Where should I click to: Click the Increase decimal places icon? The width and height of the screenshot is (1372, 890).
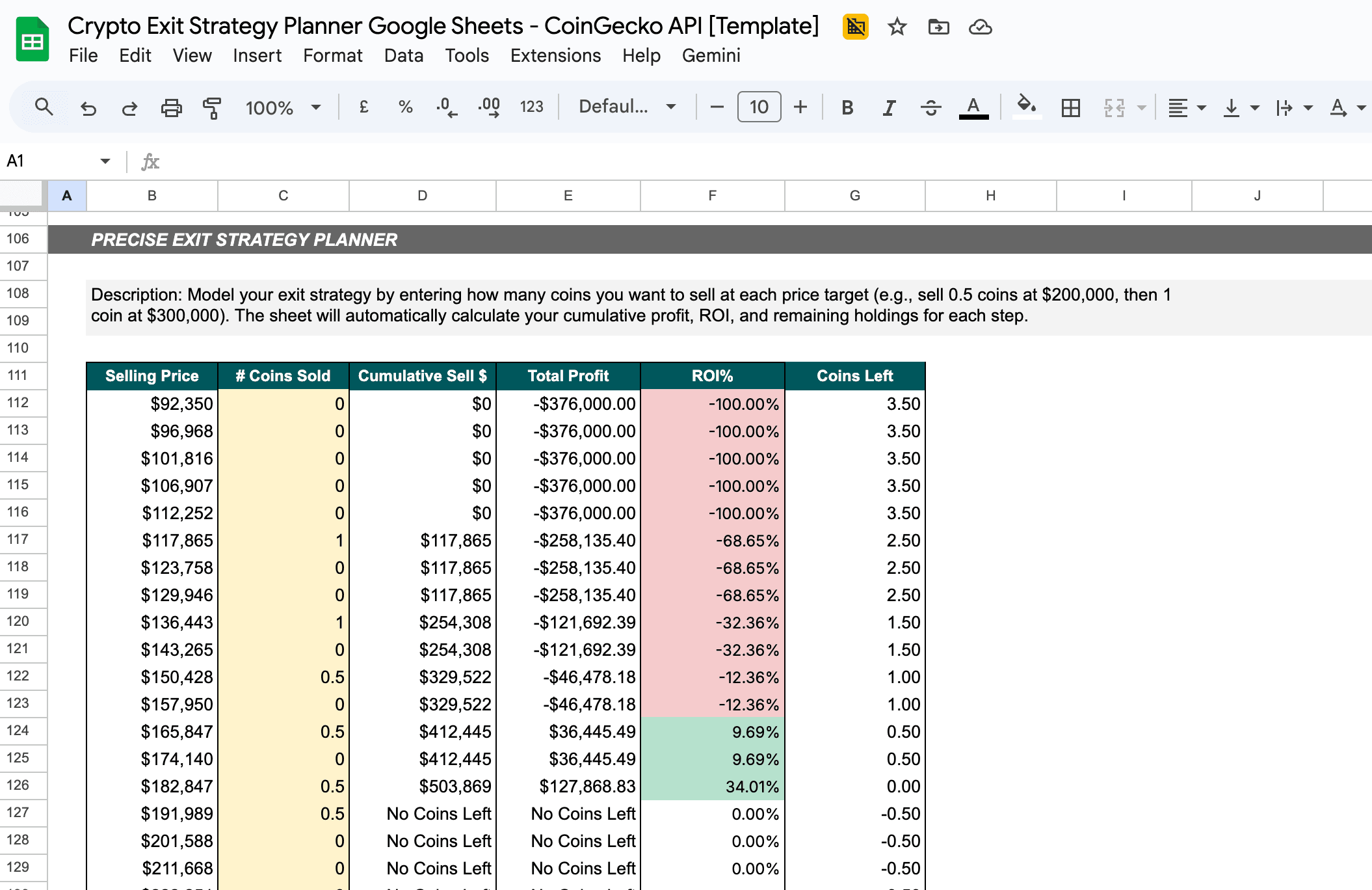coord(488,107)
